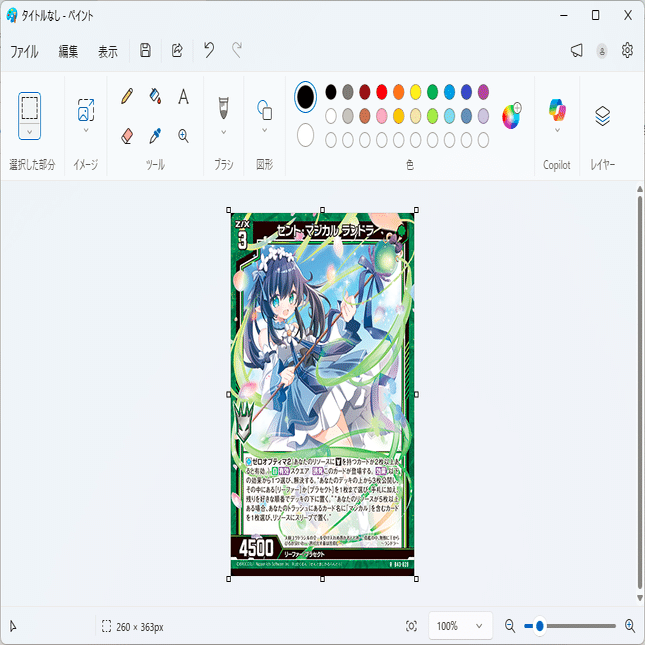Click the Brush tool icon
Screen dimensions: 645x645
coord(223,108)
